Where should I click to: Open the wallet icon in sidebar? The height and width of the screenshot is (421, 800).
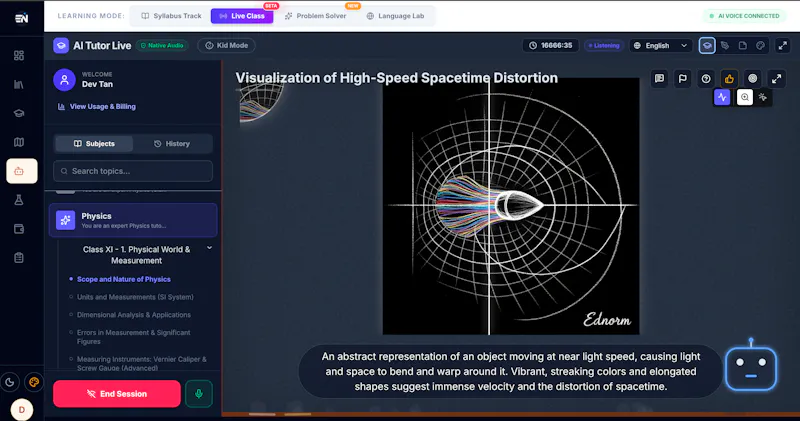[x=19, y=229]
